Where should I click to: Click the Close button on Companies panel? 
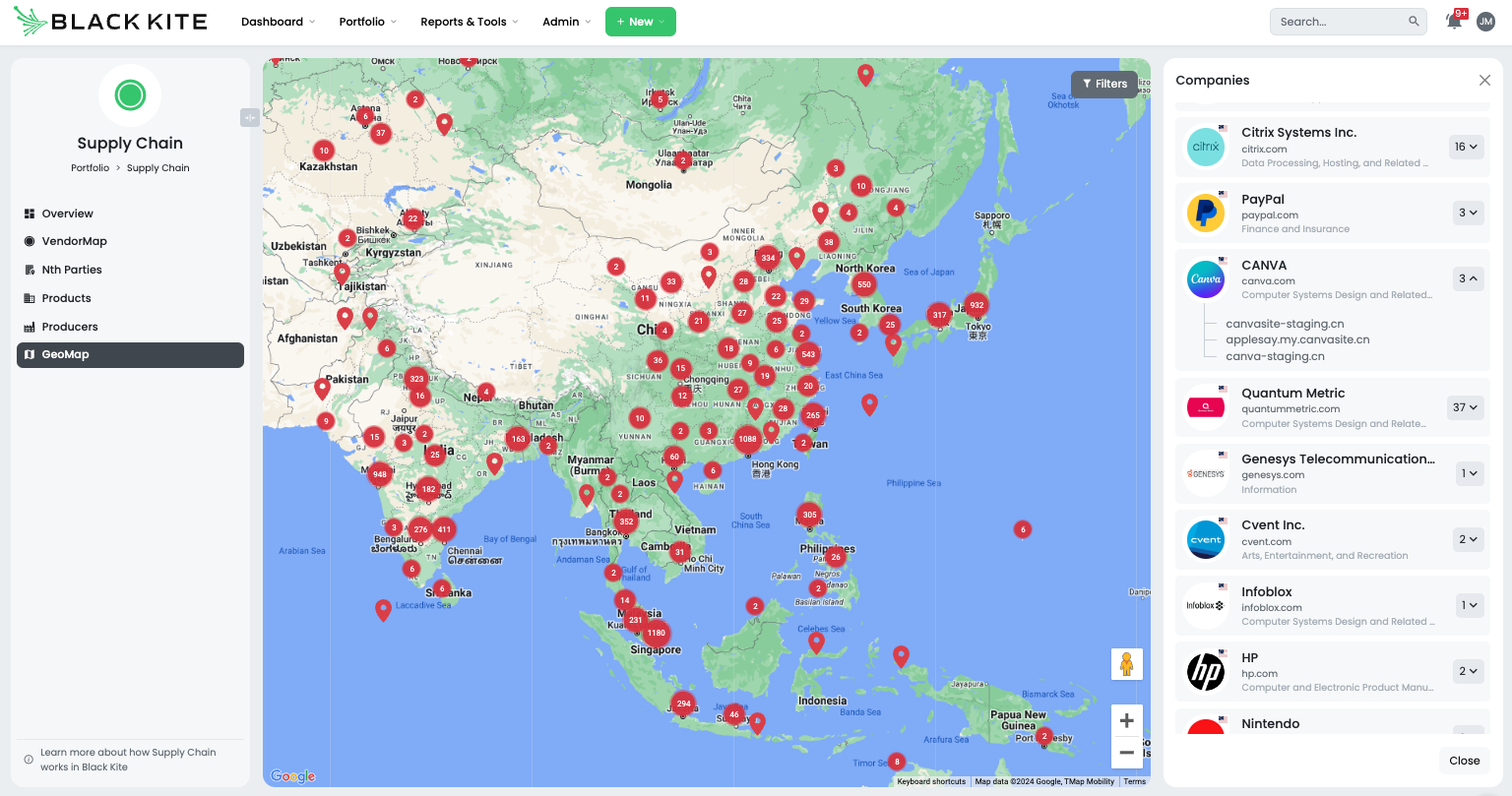[1464, 760]
